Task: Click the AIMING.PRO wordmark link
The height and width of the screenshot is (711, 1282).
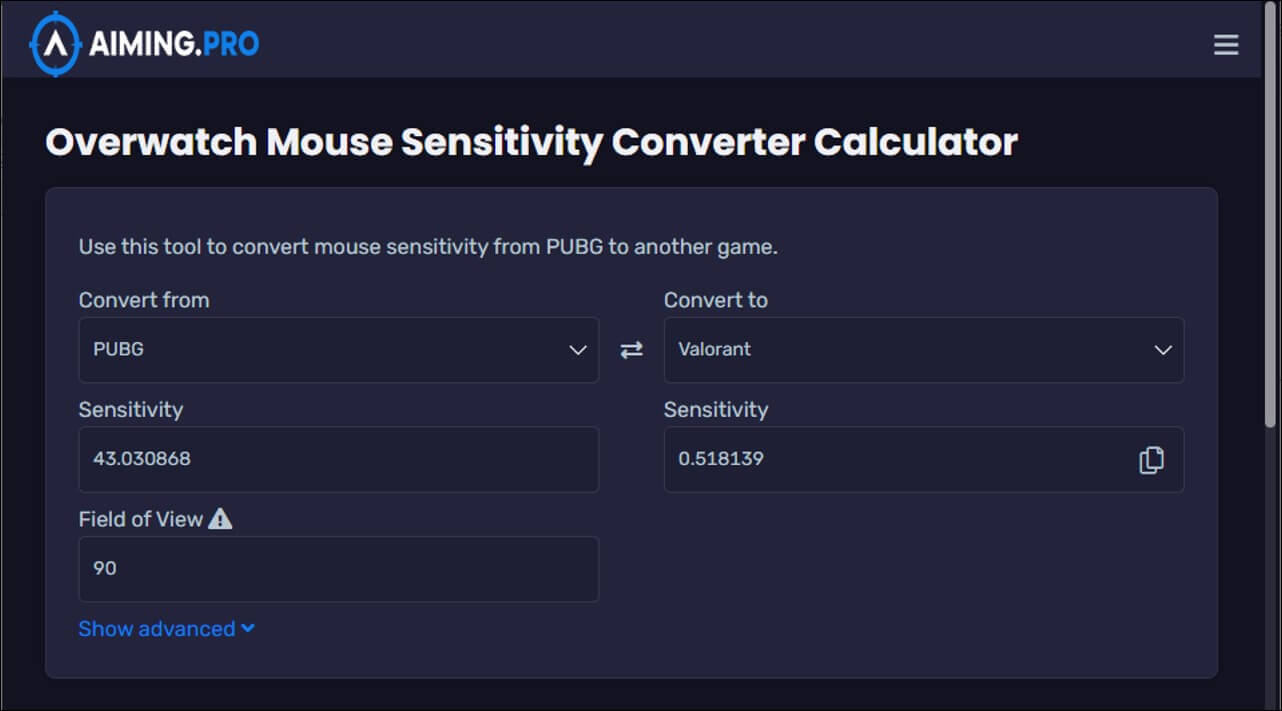Action: tap(174, 44)
